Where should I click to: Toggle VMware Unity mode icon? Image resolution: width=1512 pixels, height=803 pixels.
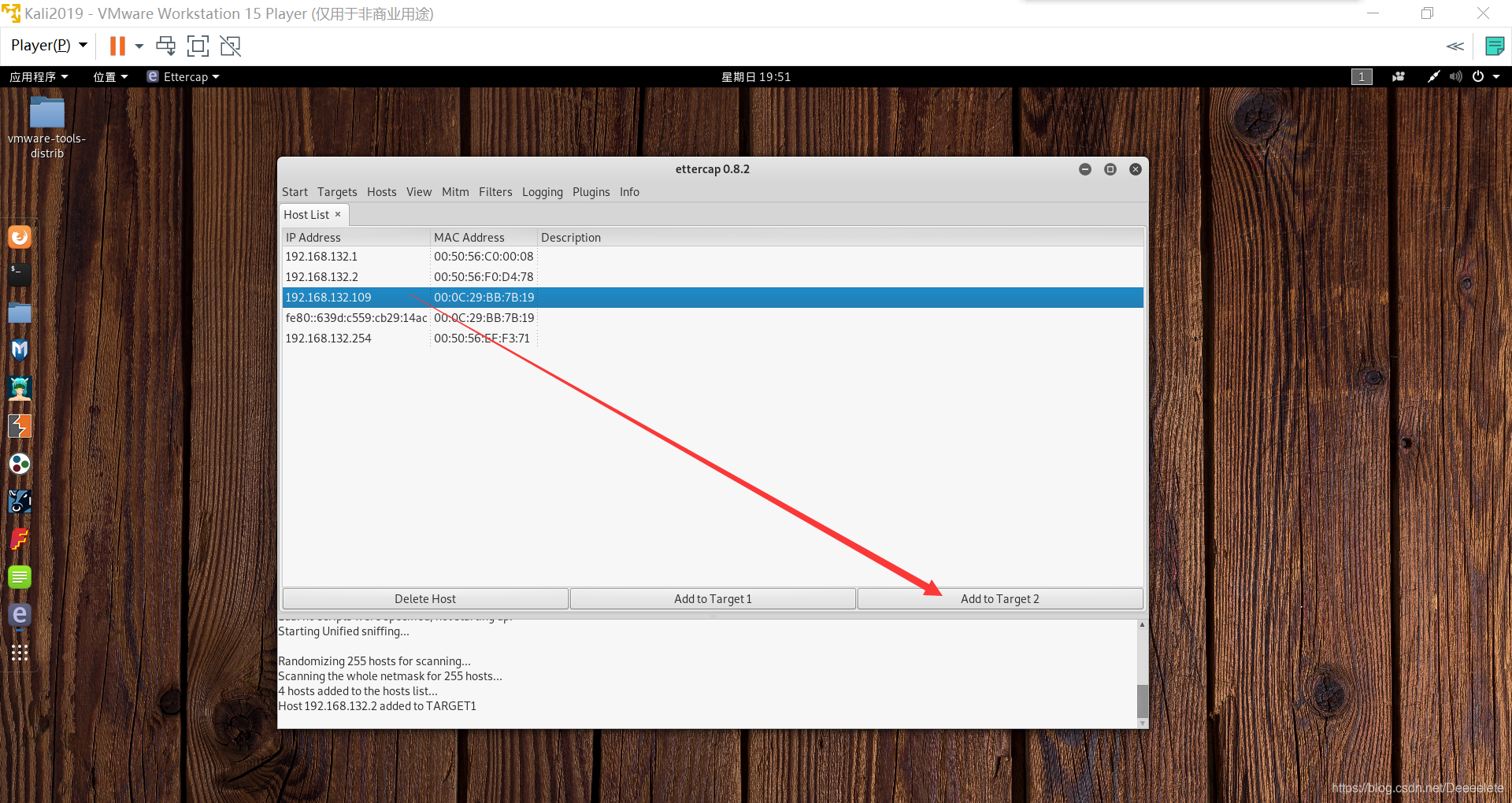pos(230,46)
